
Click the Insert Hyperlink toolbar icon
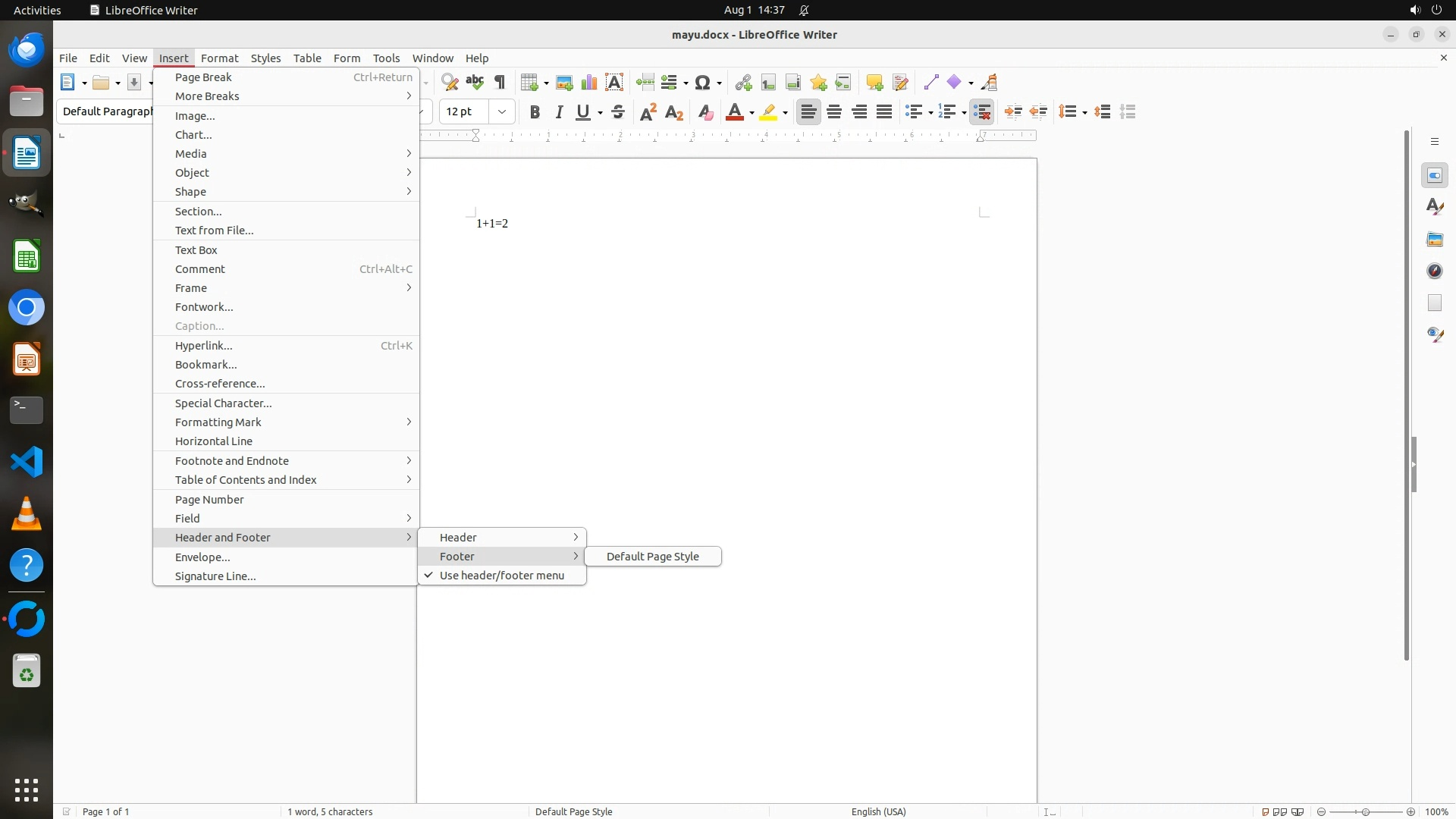tap(743, 83)
